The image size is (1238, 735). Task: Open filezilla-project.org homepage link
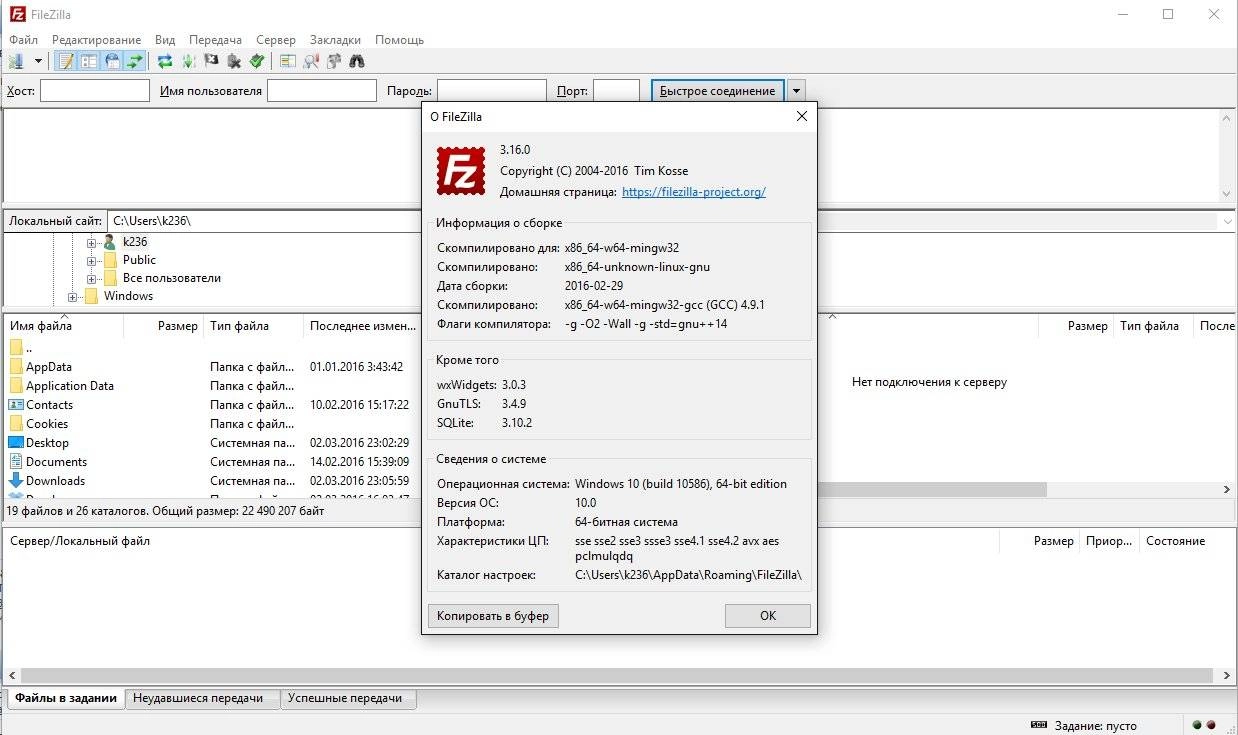point(693,192)
